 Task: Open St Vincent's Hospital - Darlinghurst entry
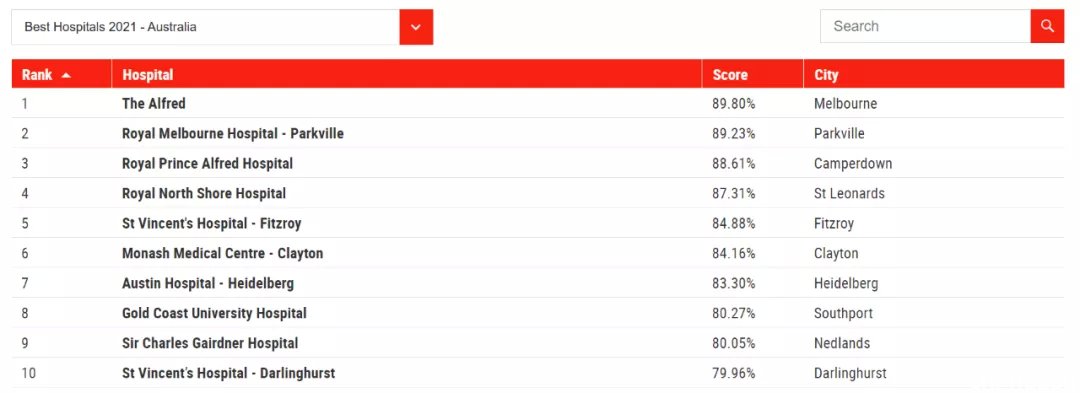(x=229, y=373)
